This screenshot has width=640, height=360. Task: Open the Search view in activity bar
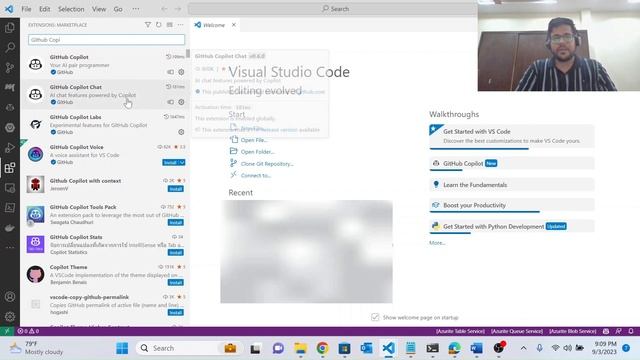coord(10,47)
